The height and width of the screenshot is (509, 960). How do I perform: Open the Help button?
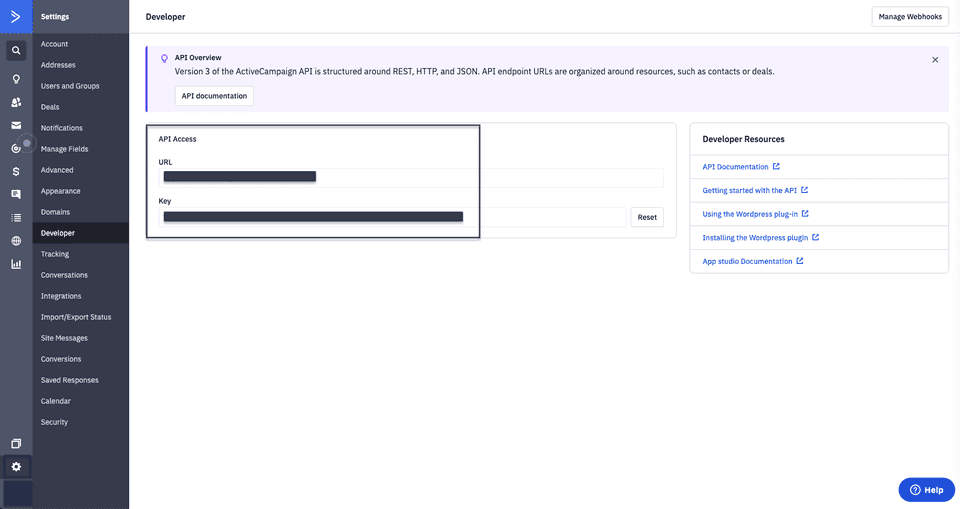926,489
